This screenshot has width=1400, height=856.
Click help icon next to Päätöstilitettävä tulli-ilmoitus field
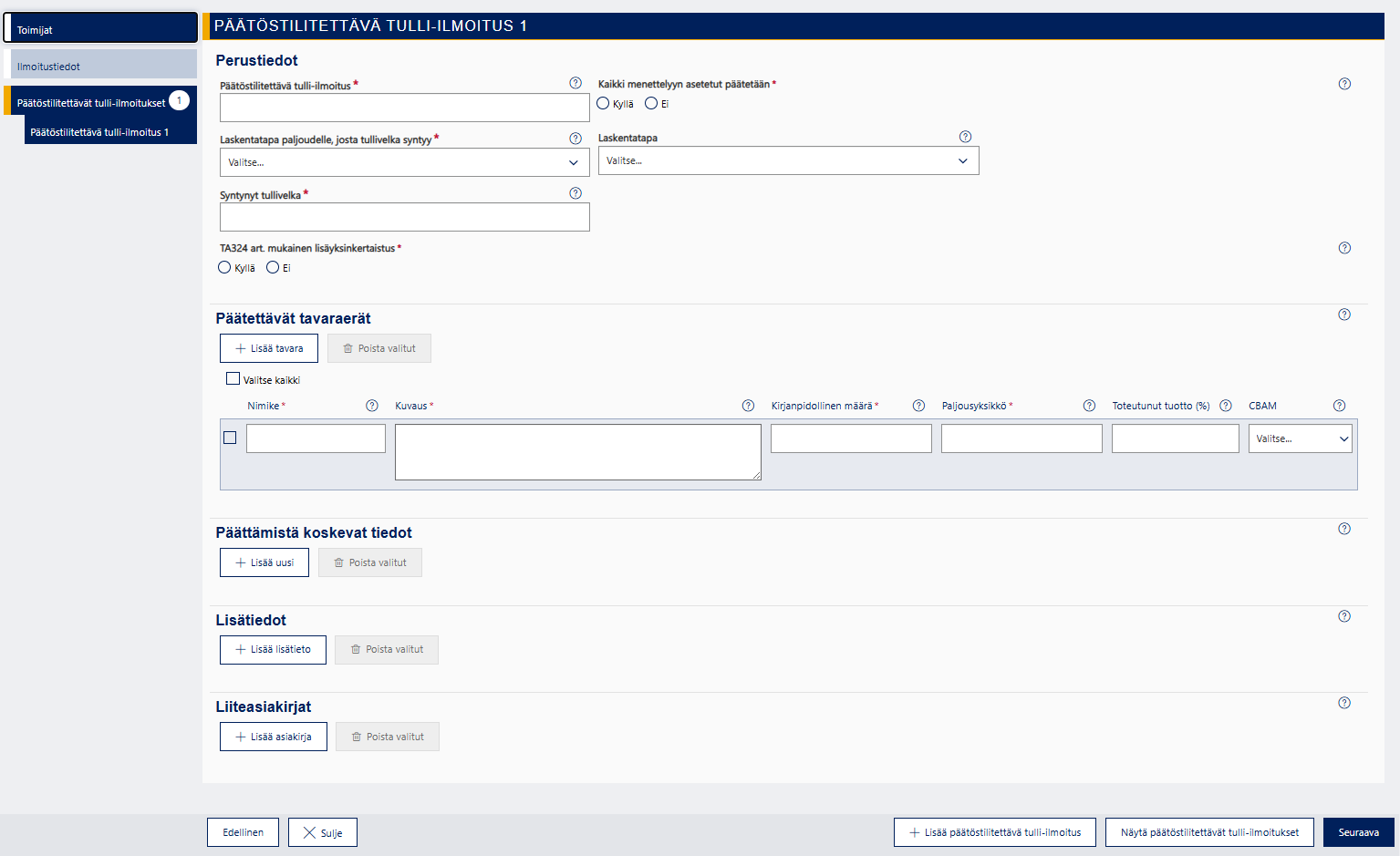tap(576, 83)
